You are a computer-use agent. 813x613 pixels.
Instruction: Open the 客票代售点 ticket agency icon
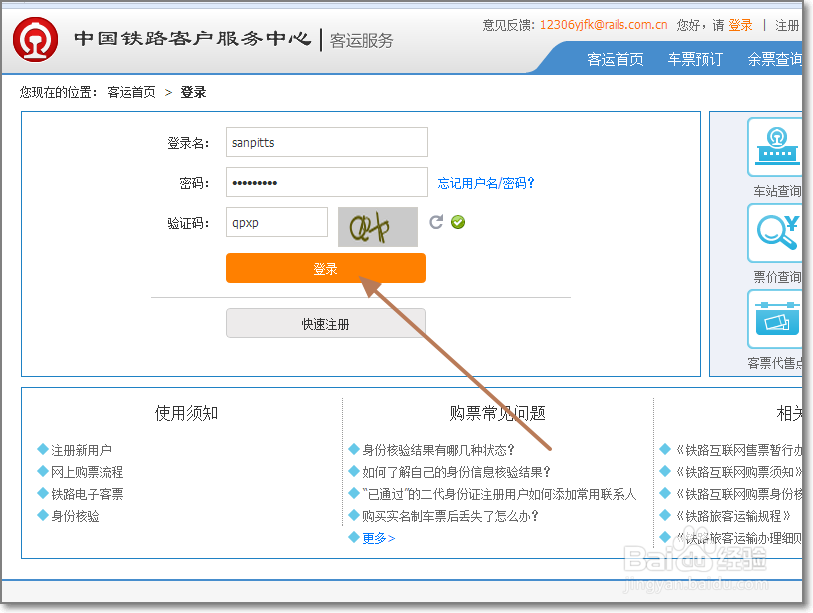[775, 320]
